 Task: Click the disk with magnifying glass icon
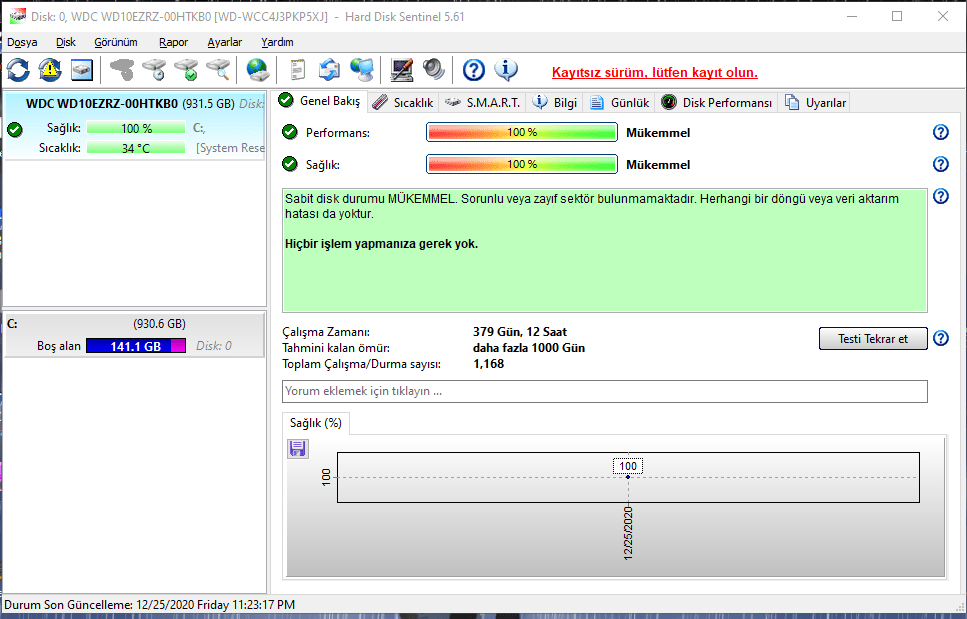click(218, 70)
